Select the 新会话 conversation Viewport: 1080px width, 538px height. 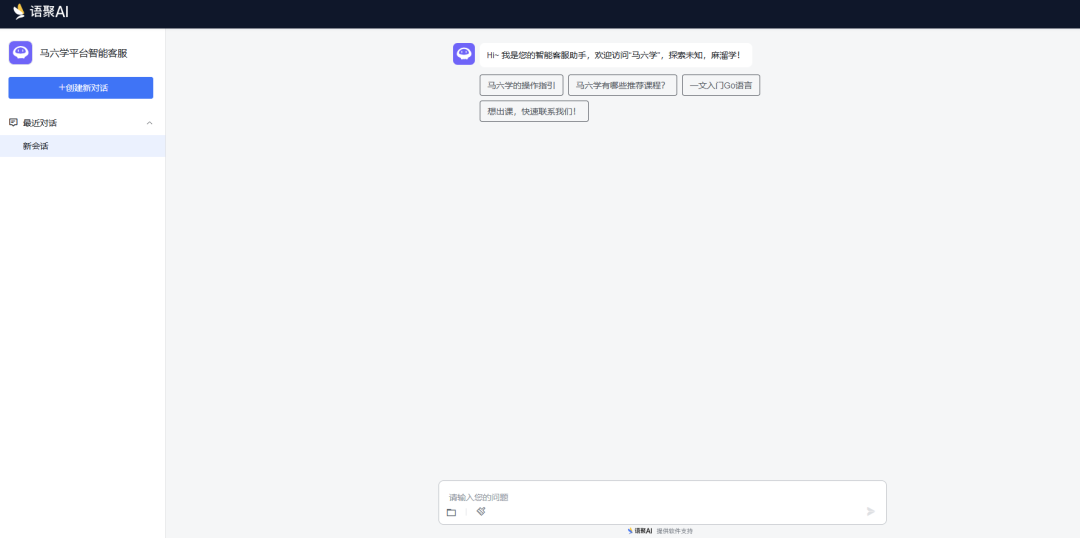coord(83,146)
